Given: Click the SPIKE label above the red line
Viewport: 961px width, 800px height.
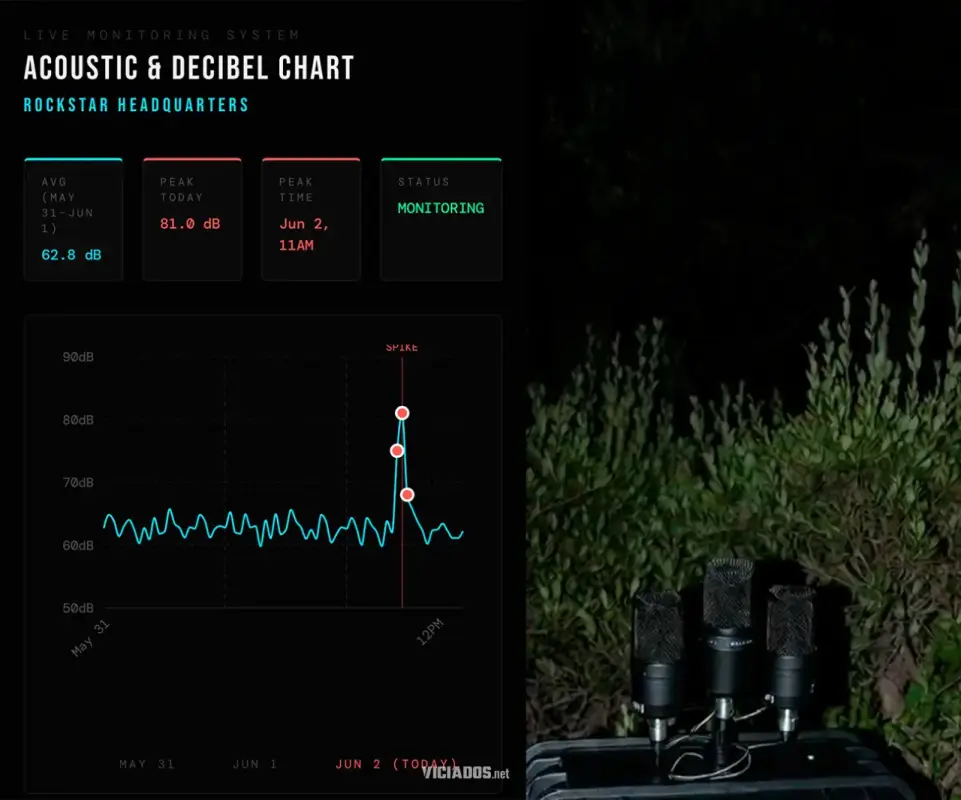Looking at the screenshot, I should point(402,348).
